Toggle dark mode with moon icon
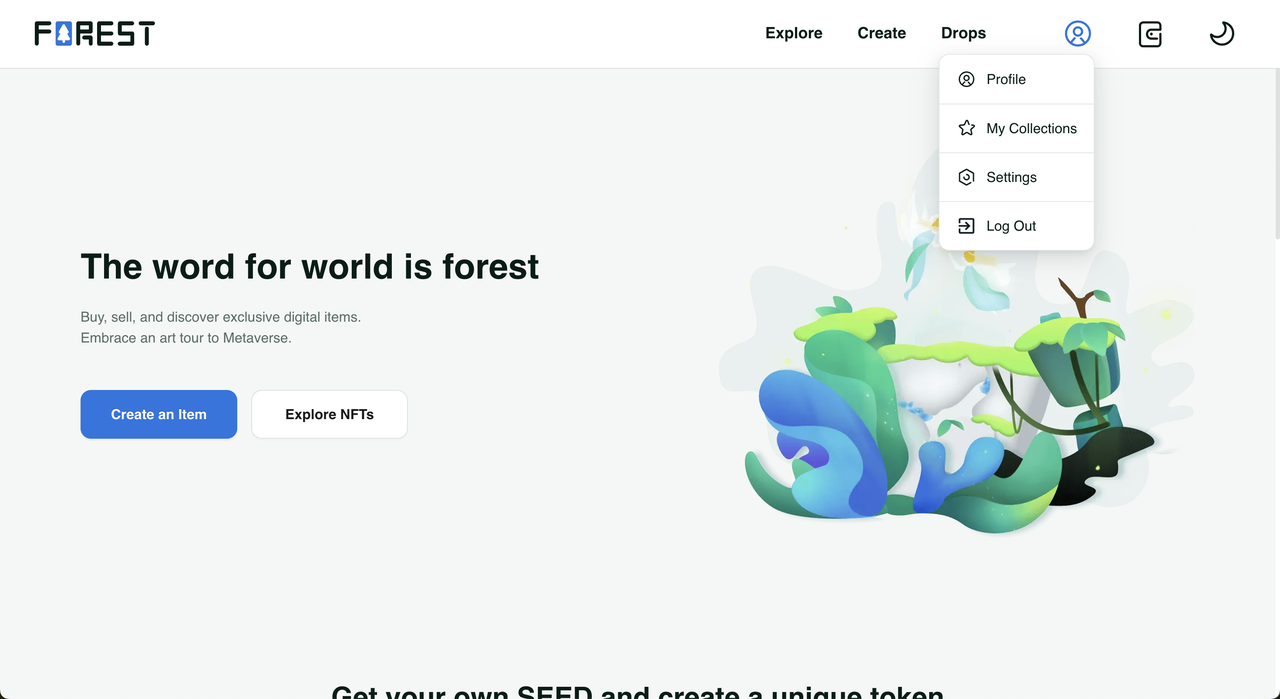This screenshot has height=699, width=1280. coord(1221,34)
